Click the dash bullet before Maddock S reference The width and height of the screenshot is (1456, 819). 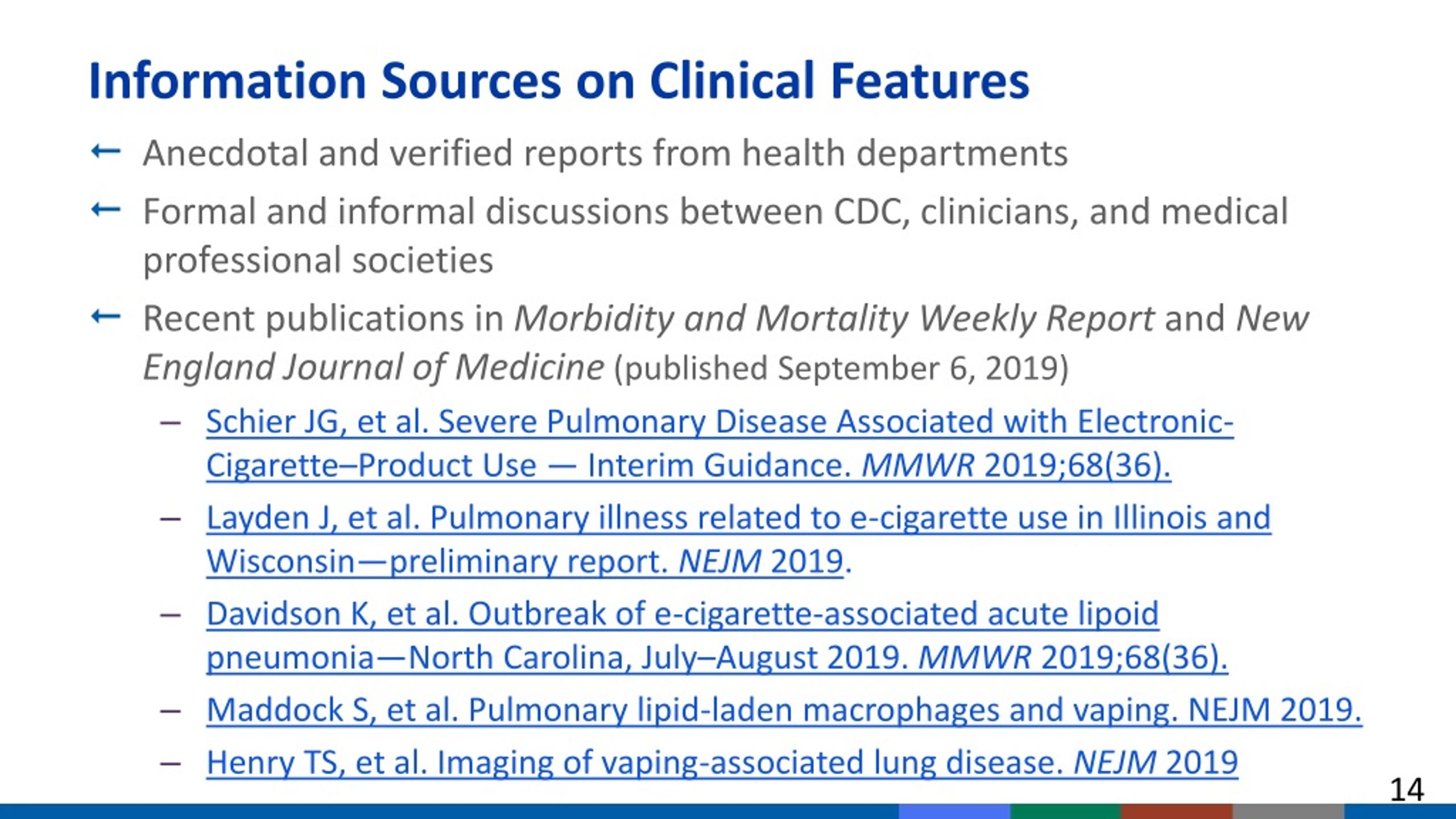[171, 711]
